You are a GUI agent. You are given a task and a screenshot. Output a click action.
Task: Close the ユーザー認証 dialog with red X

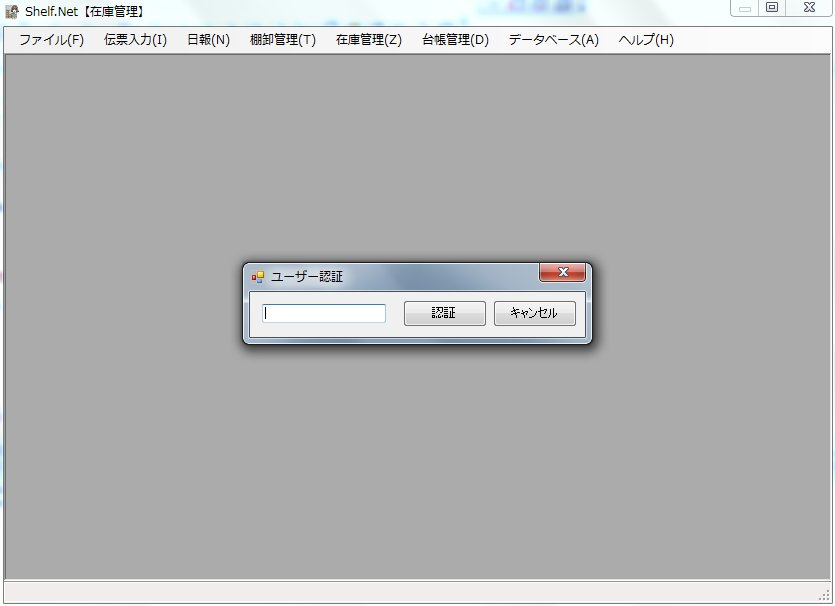coord(562,272)
